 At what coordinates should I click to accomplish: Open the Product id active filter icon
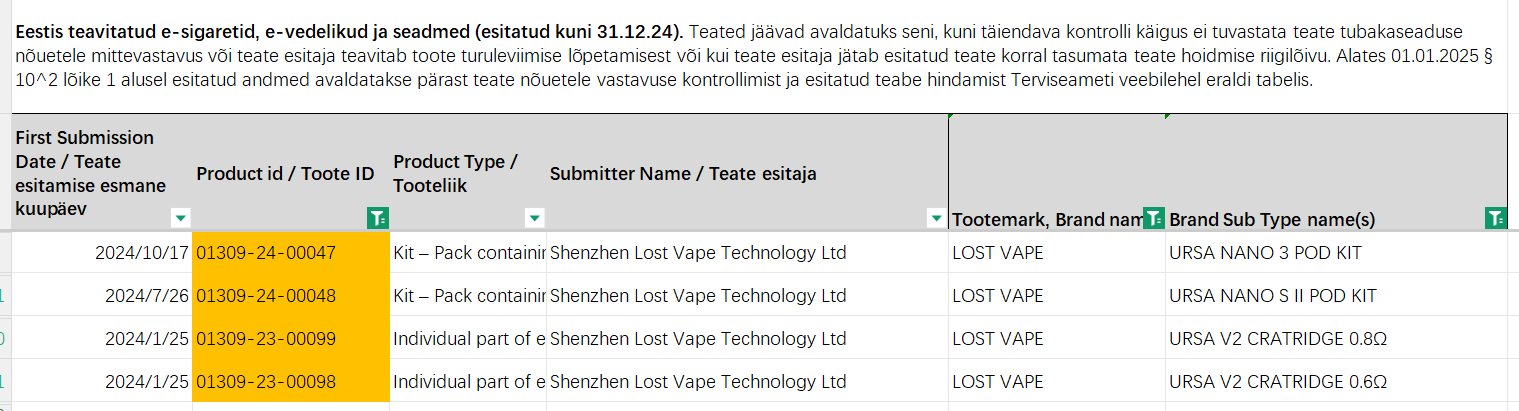tap(378, 218)
